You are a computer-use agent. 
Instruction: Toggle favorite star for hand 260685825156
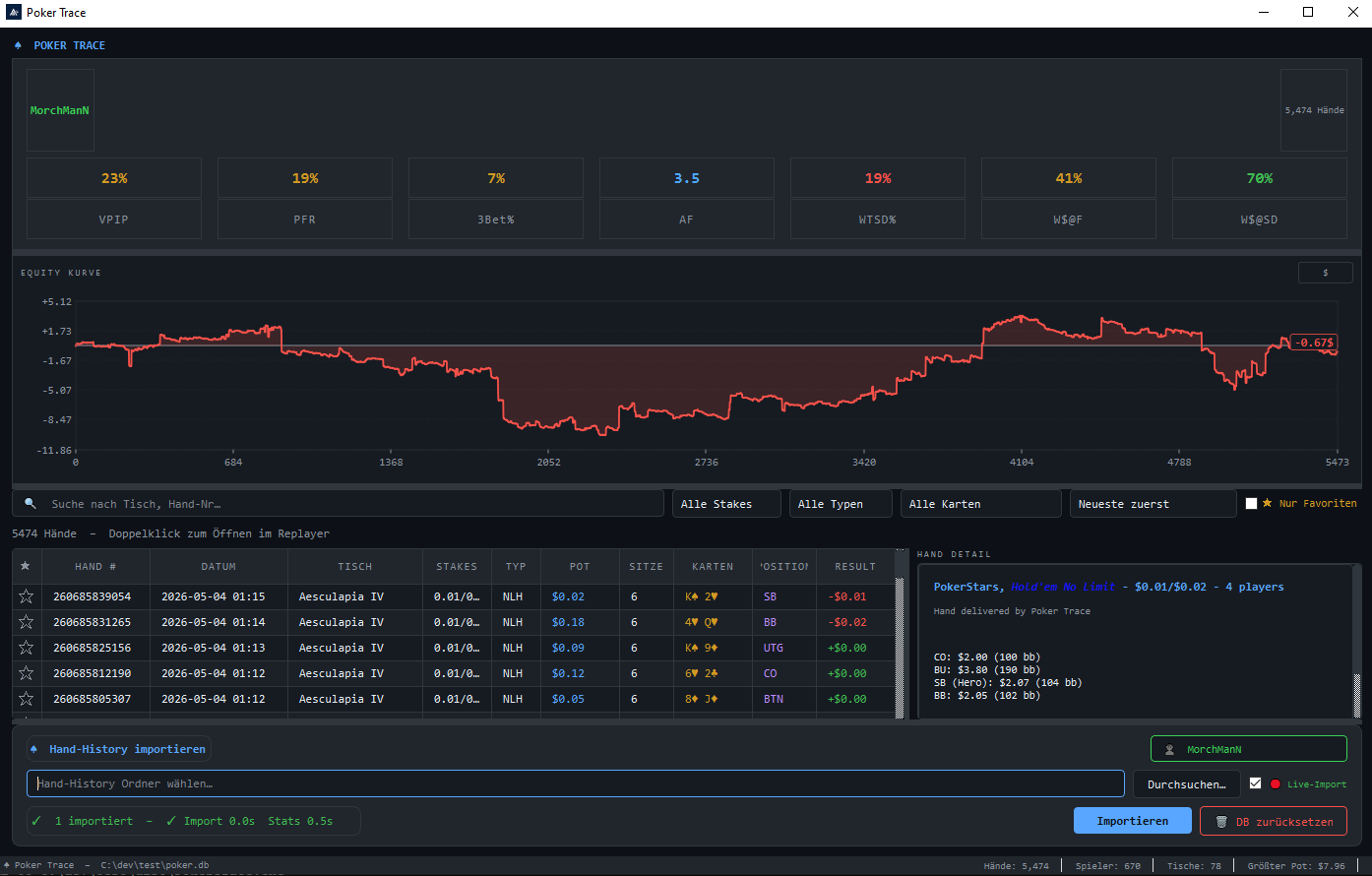tap(26, 648)
